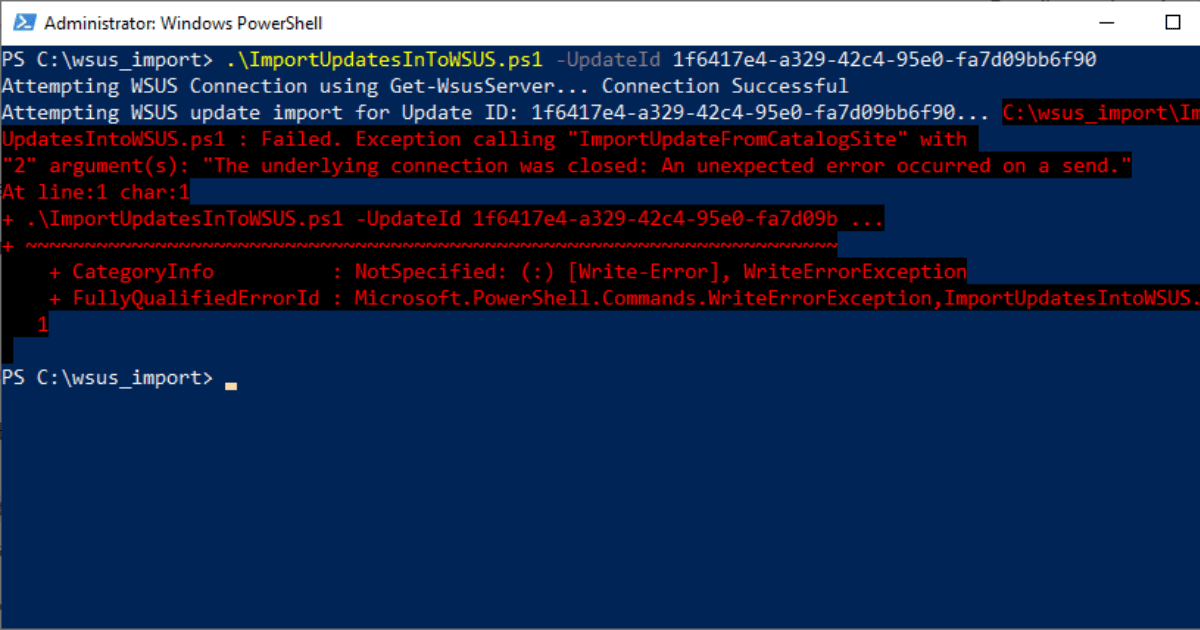Image resolution: width=1200 pixels, height=630 pixels.
Task: Click "Microsoft.PowerShell.Commands" in the error ID
Action: click(x=525, y=298)
